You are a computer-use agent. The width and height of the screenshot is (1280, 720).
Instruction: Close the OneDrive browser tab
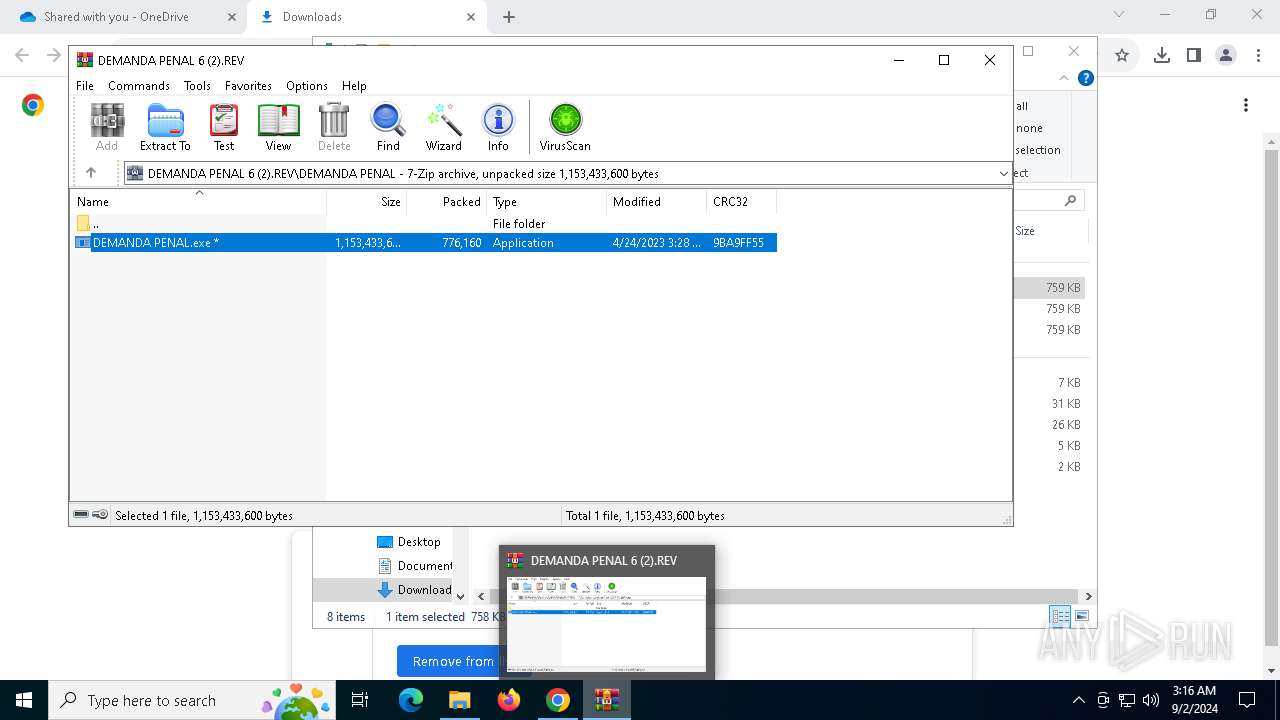231,17
